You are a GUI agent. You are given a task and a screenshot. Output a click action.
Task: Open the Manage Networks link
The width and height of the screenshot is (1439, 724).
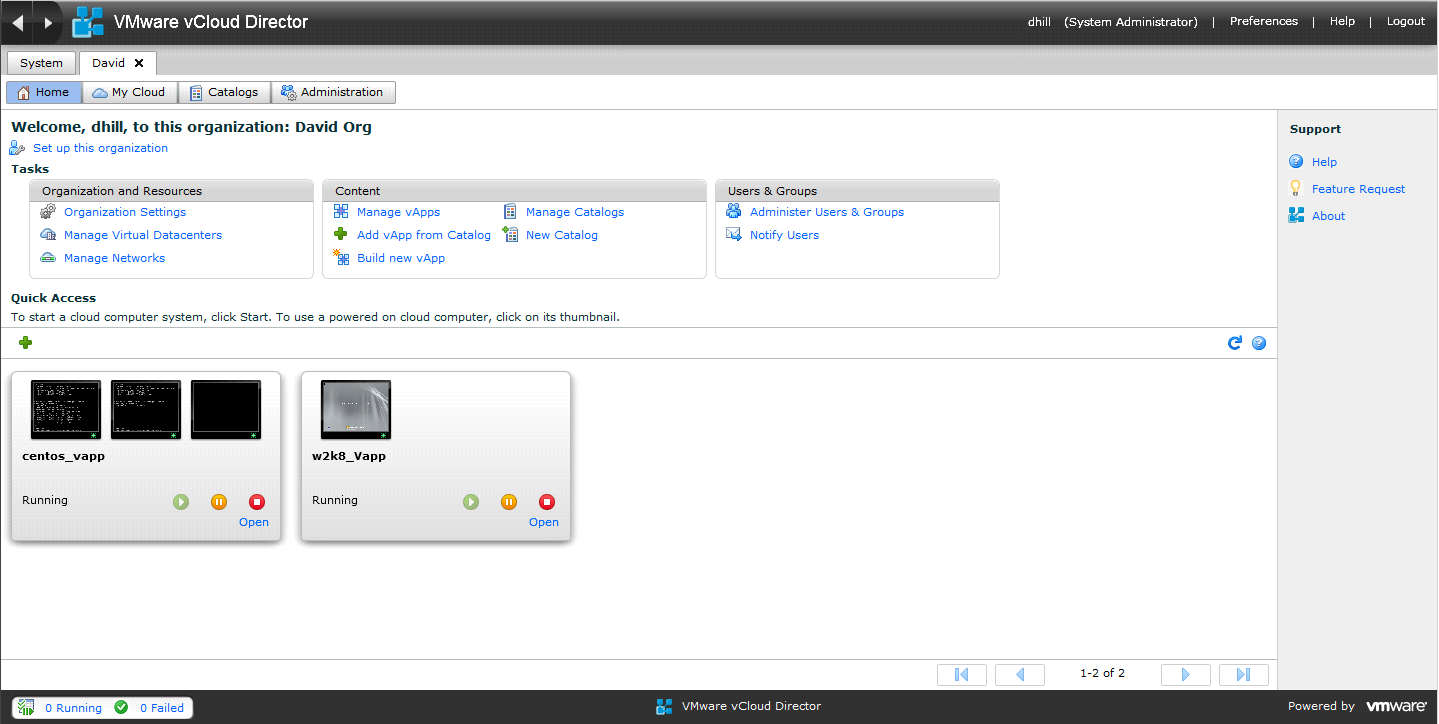coord(114,258)
